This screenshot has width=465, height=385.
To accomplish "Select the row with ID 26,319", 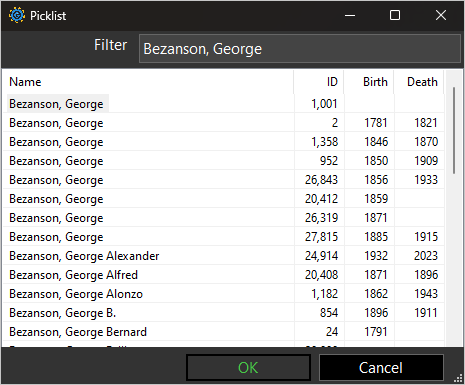I will pyautogui.click(x=224, y=218).
